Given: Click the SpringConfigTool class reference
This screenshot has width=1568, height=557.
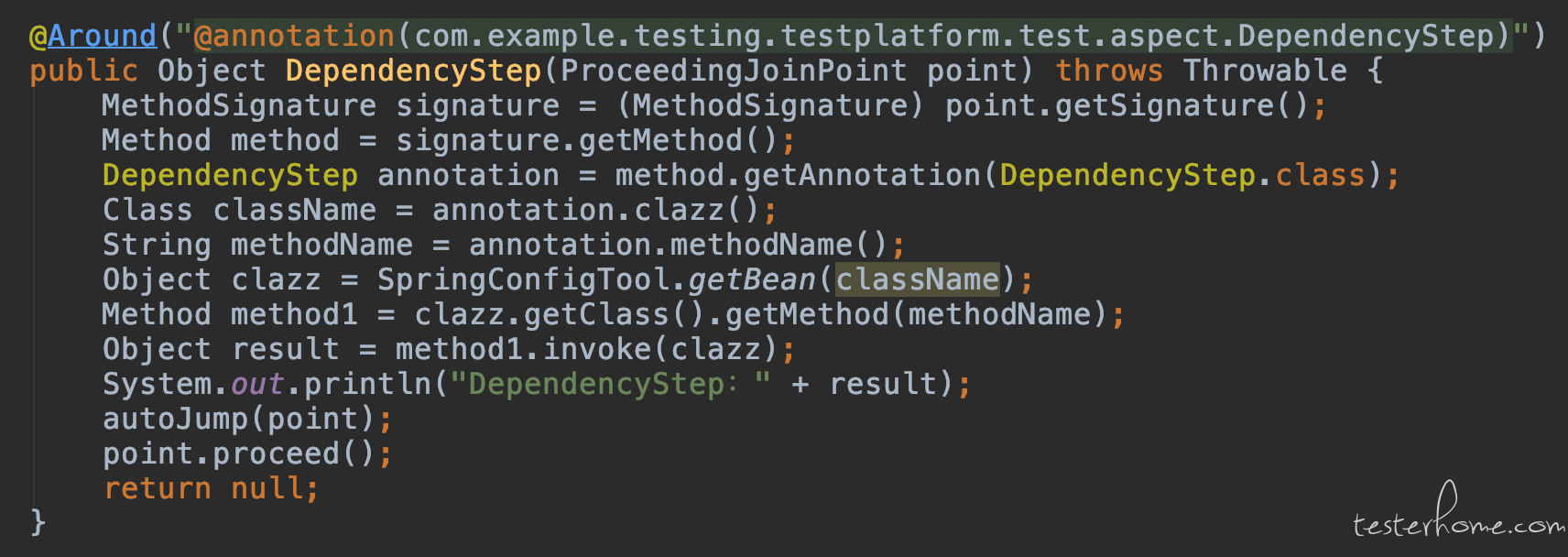Looking at the screenshot, I should coord(524,279).
